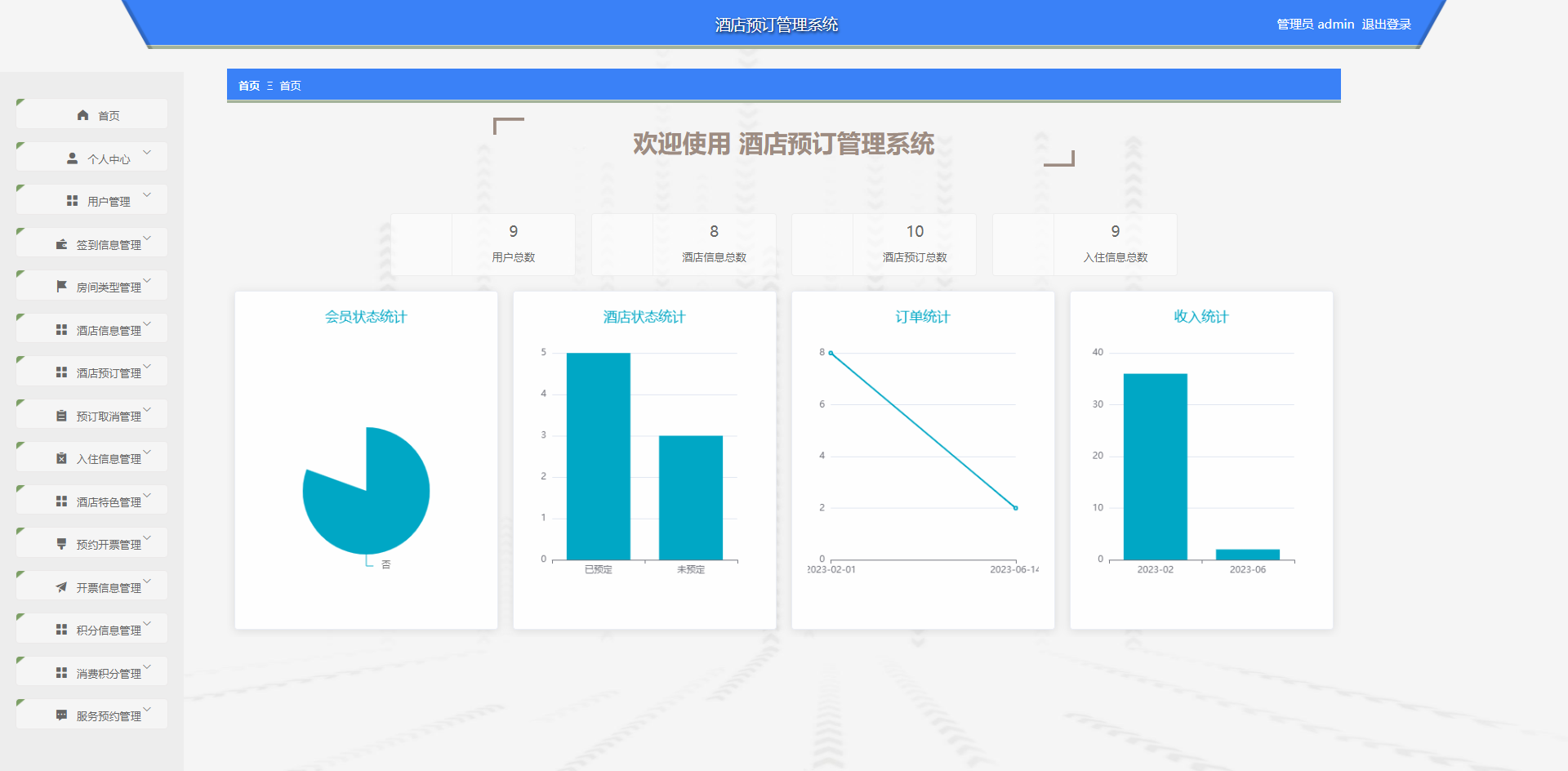Click the 2023-06-14 point on order chart
This screenshot has height=771, width=1568.
(x=1016, y=508)
